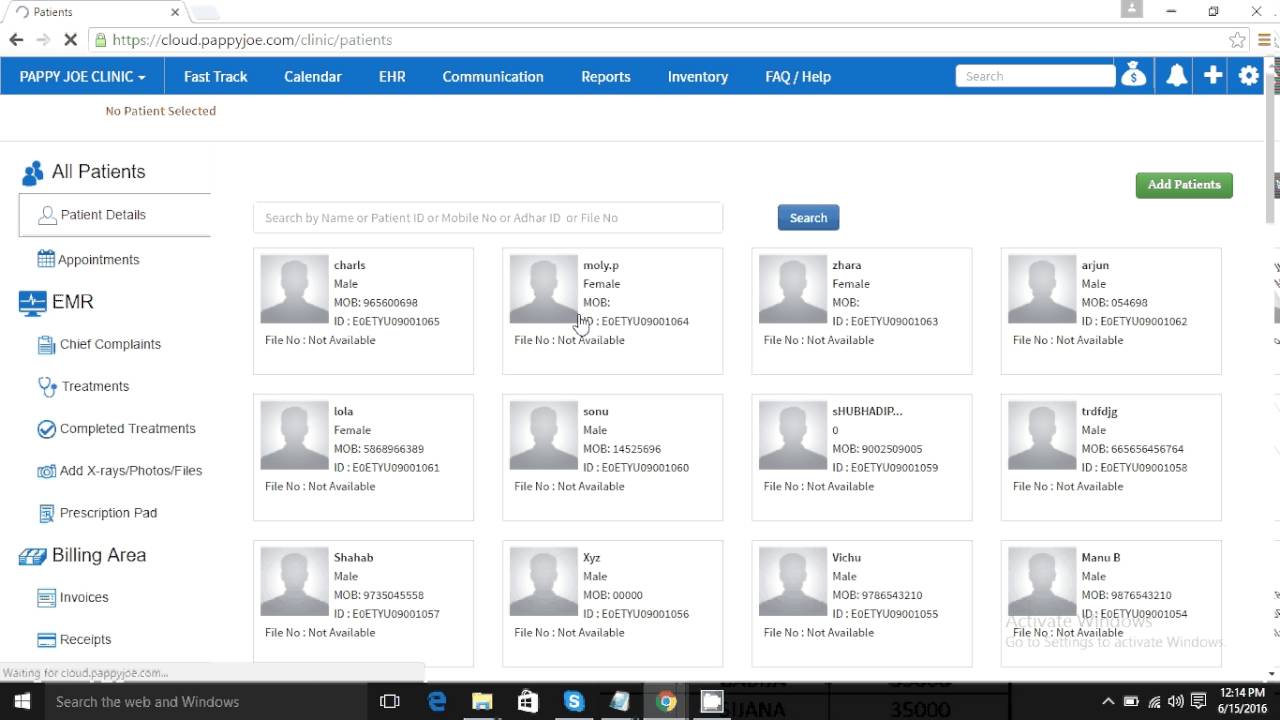1280x720 pixels.
Task: Open Prescription Pad link
Action: (x=108, y=513)
